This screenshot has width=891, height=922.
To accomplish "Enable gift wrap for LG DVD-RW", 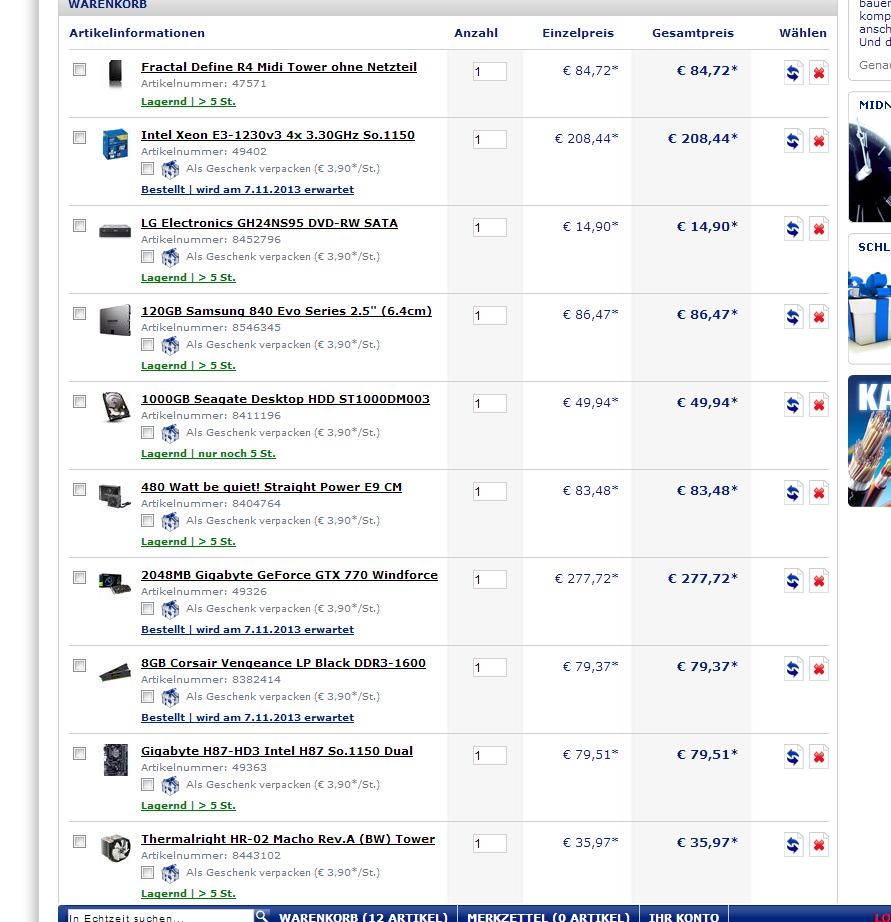I will click(x=148, y=256).
